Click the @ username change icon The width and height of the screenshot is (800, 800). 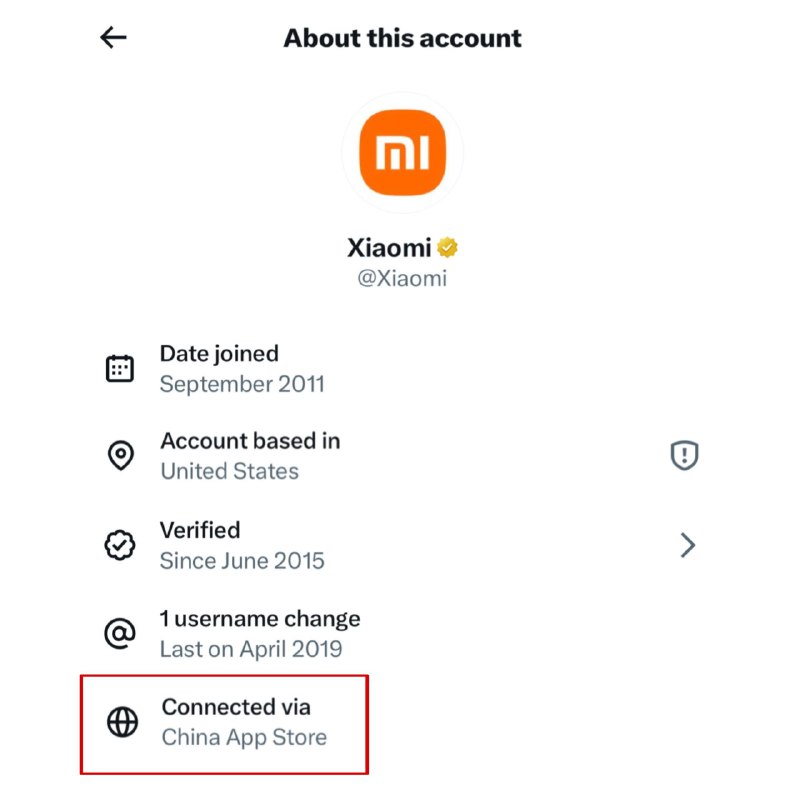(x=120, y=633)
